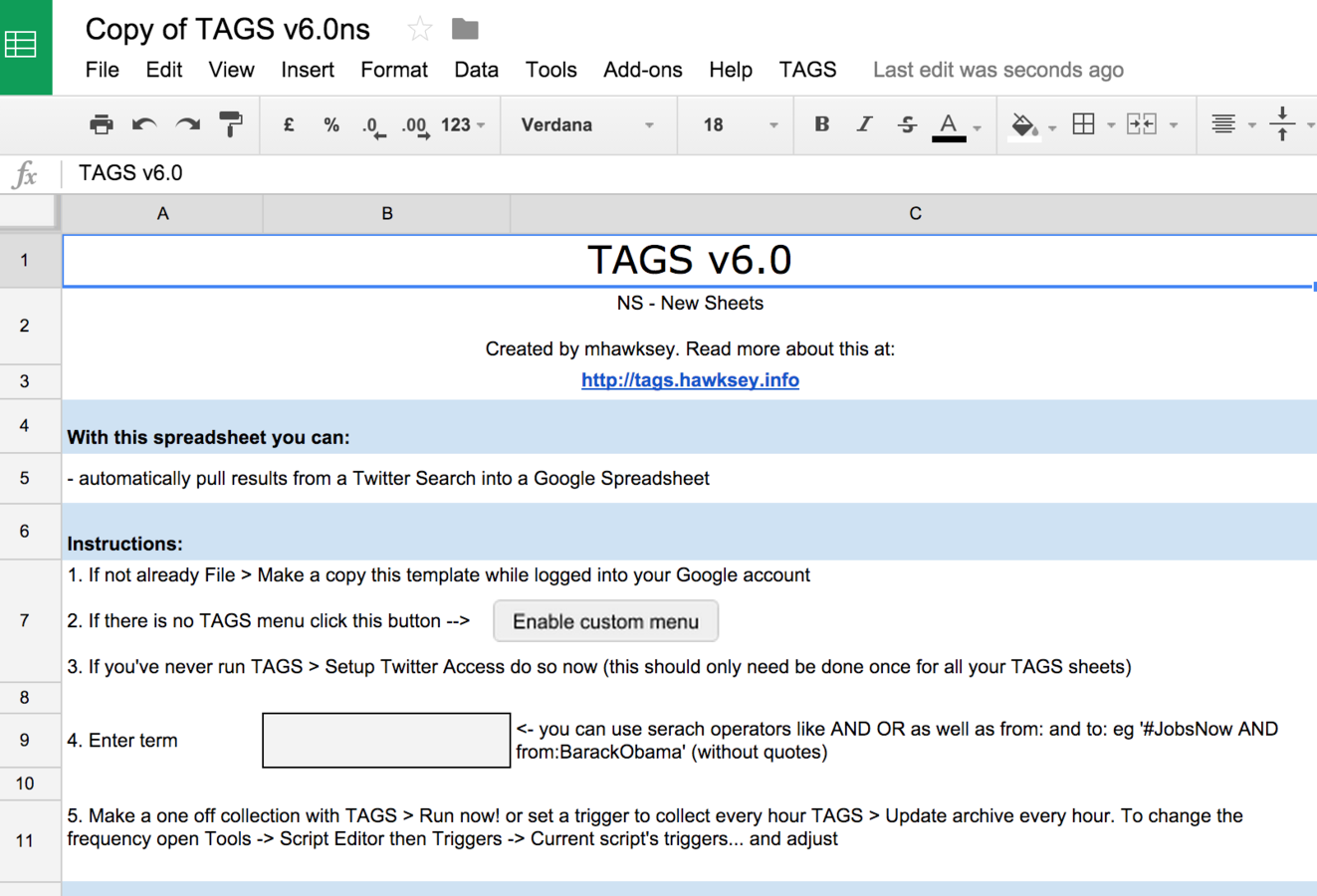
Task: Format as currency (pound)
Action: pos(289,124)
